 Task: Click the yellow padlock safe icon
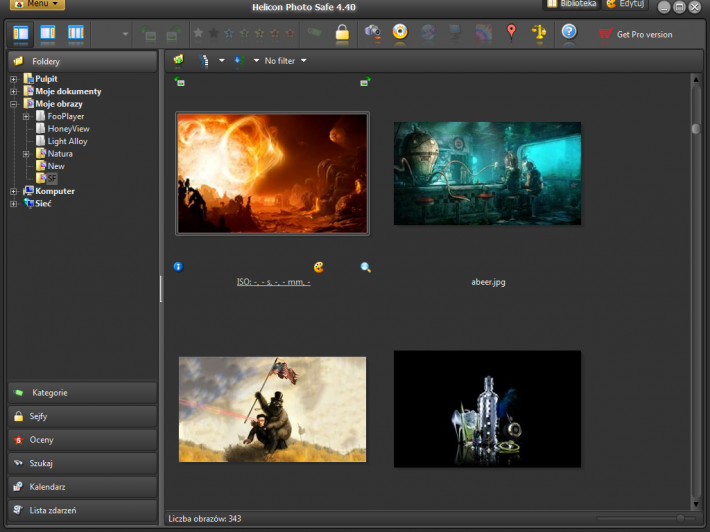(x=342, y=33)
